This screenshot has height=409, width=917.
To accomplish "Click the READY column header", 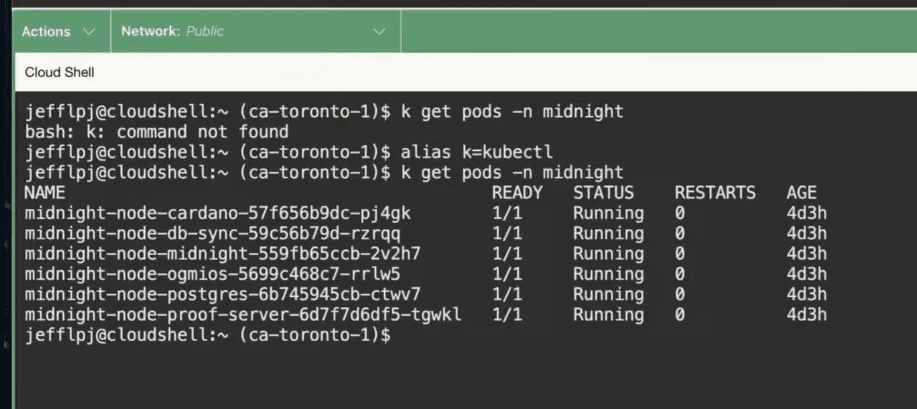I will pos(517,193).
